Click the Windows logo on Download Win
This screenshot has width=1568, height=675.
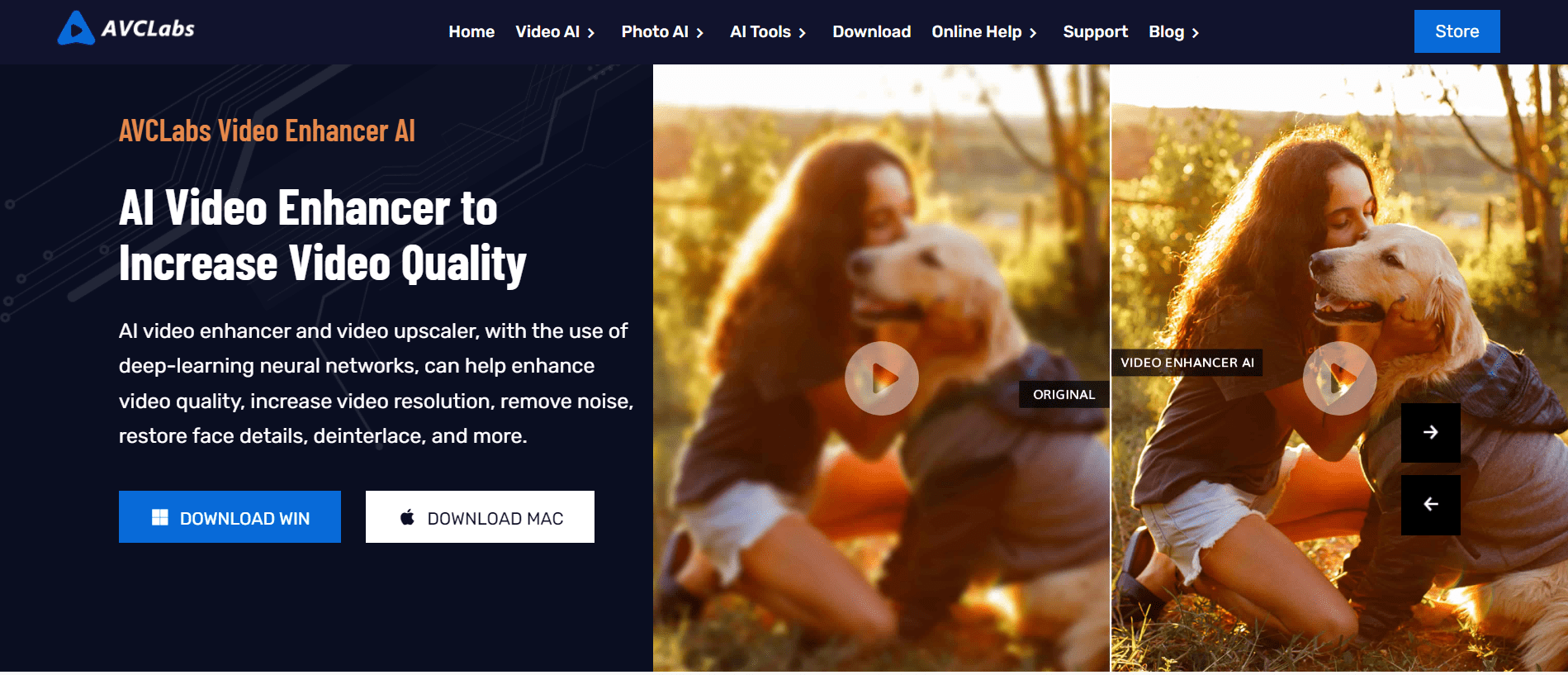160,517
